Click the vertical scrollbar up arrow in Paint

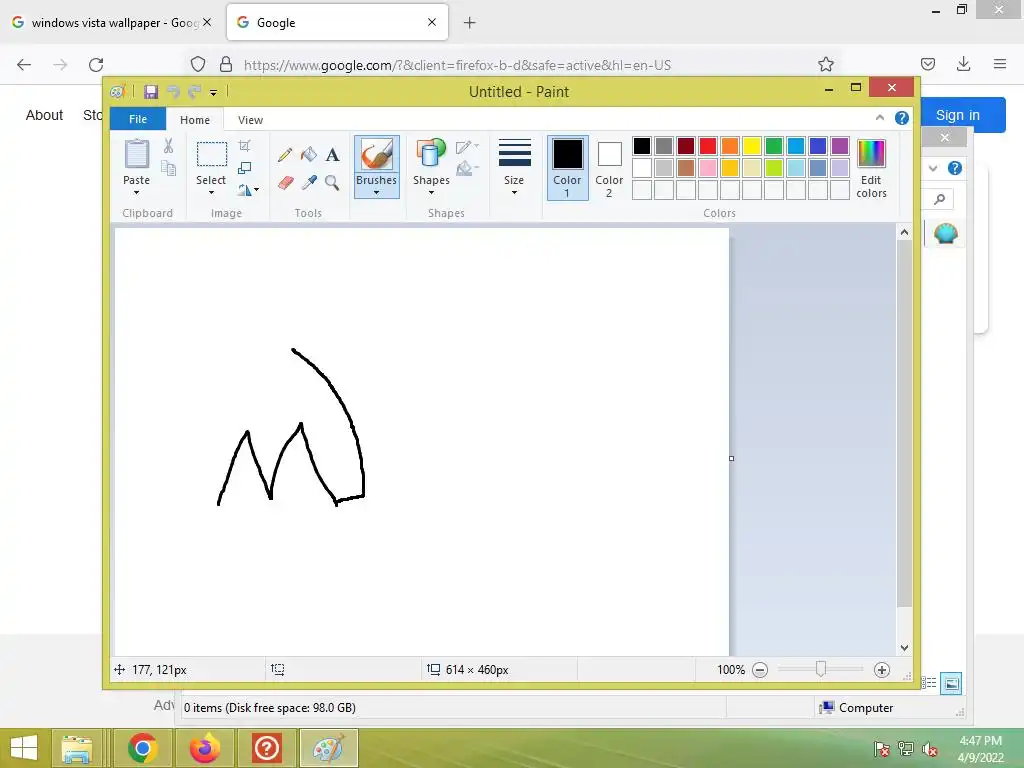tap(904, 232)
